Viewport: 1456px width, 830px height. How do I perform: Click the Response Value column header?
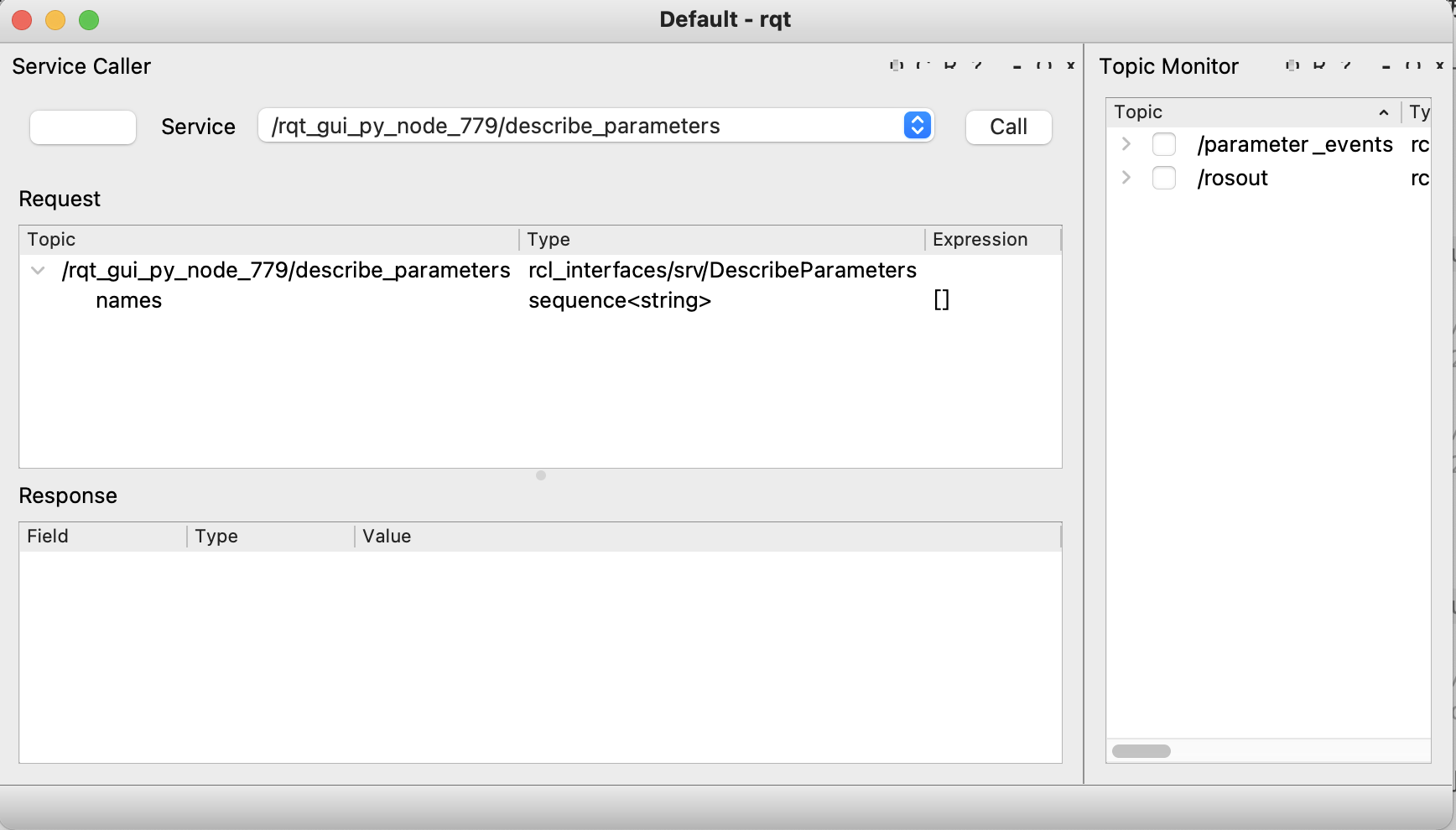click(708, 536)
